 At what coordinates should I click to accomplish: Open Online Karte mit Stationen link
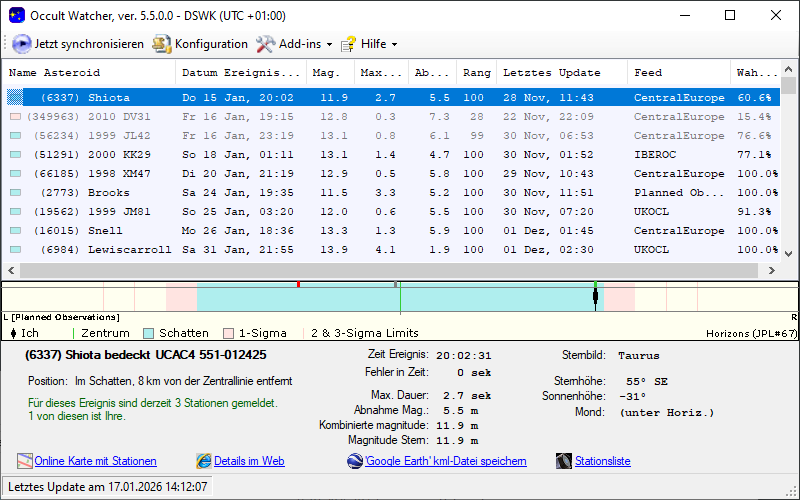95,461
